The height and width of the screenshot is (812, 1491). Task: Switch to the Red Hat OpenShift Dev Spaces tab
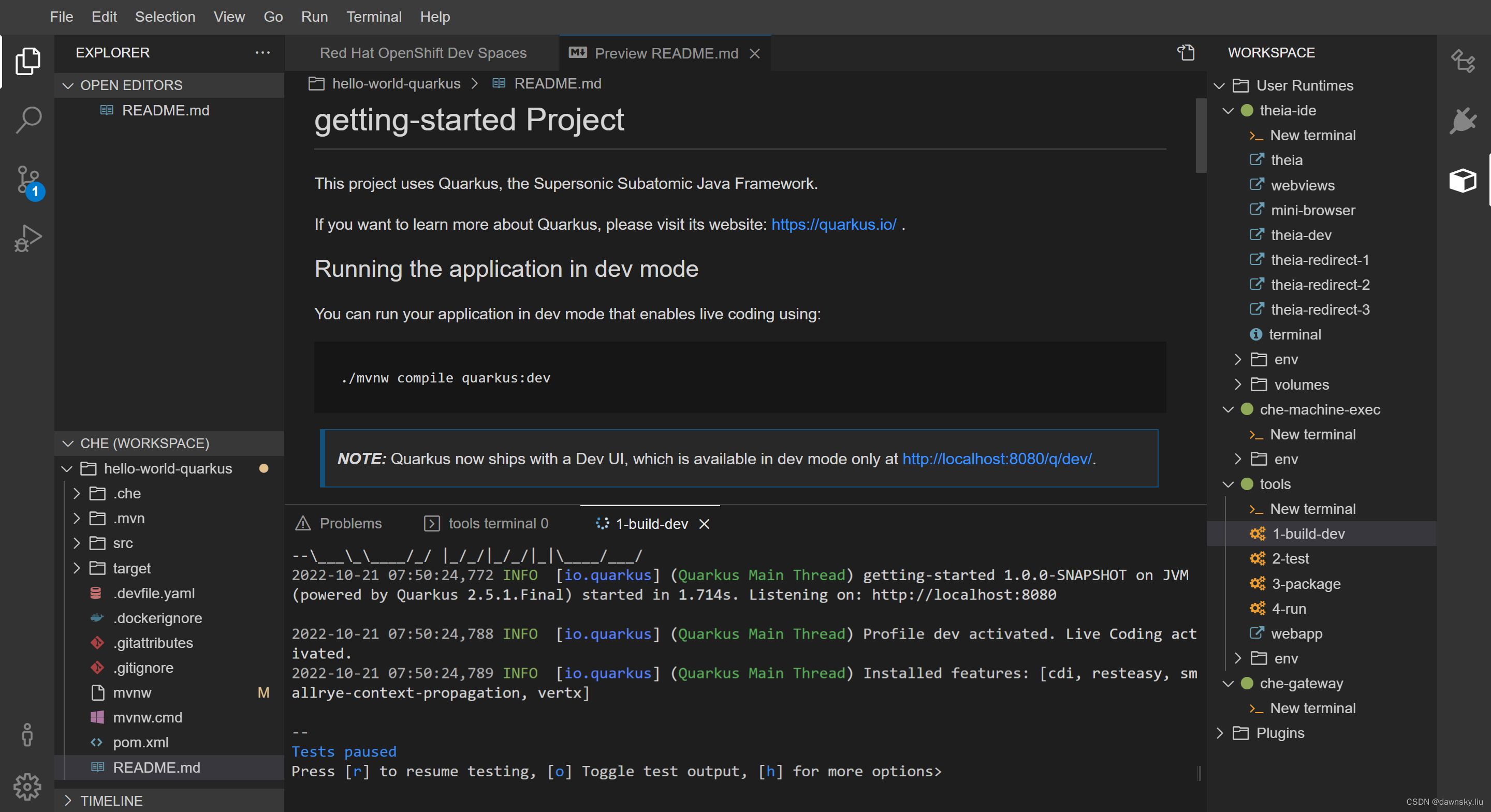[423, 53]
